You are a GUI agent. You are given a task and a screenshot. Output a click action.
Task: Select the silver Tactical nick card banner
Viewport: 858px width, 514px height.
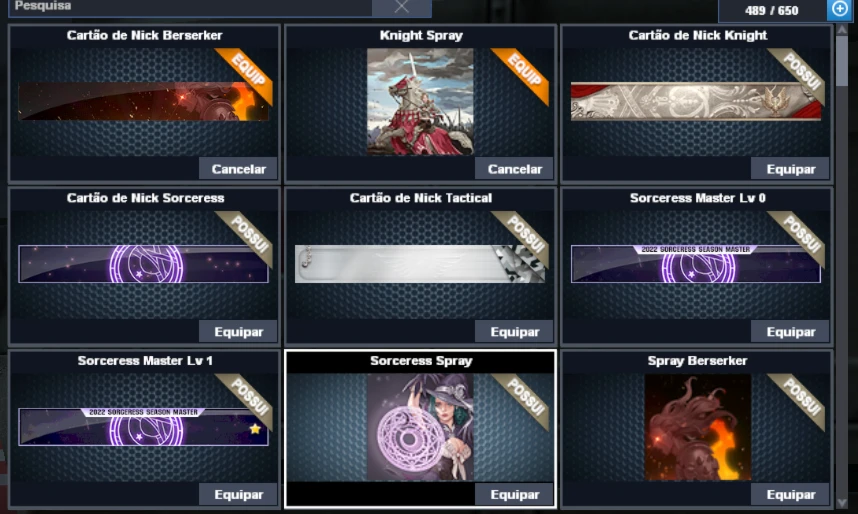[420, 264]
